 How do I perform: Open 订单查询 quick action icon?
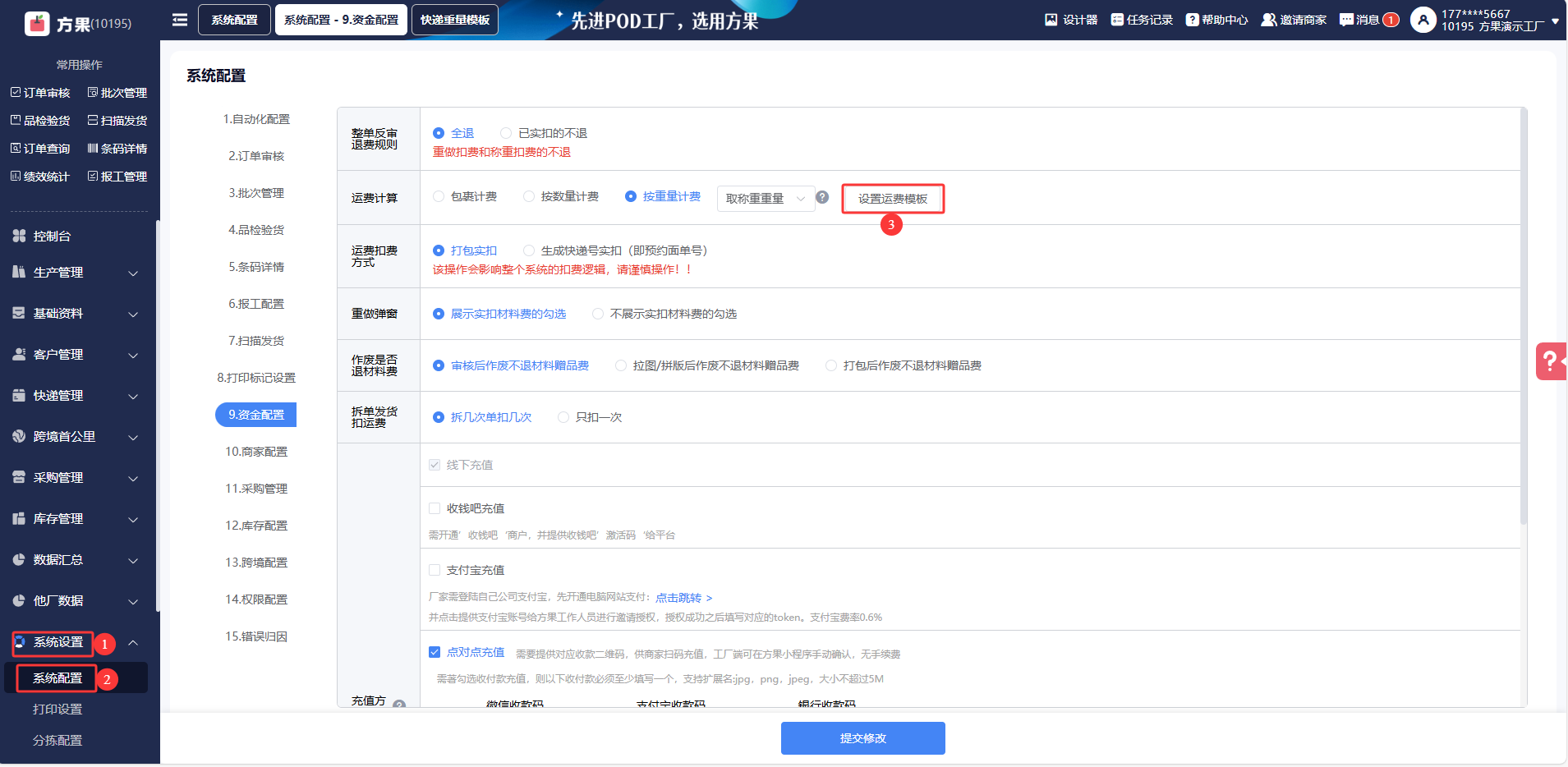(16, 149)
